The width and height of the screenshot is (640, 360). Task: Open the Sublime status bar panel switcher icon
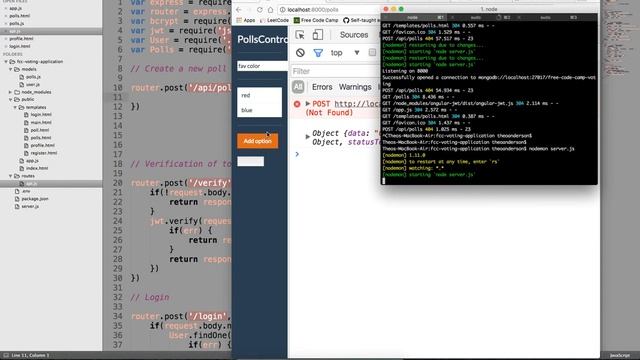coord(6,356)
